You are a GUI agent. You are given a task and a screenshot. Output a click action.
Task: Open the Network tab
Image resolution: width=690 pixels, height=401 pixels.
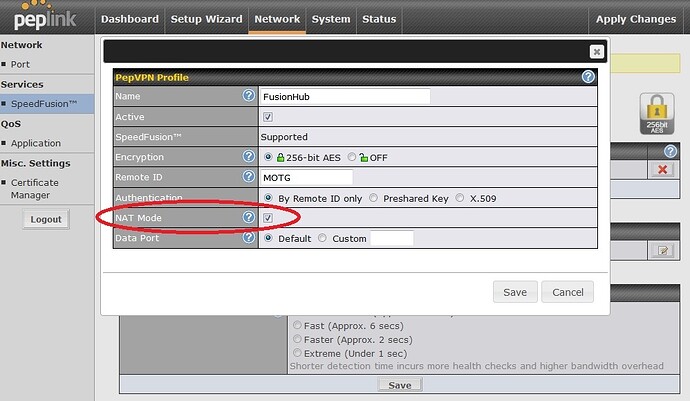coord(277,19)
